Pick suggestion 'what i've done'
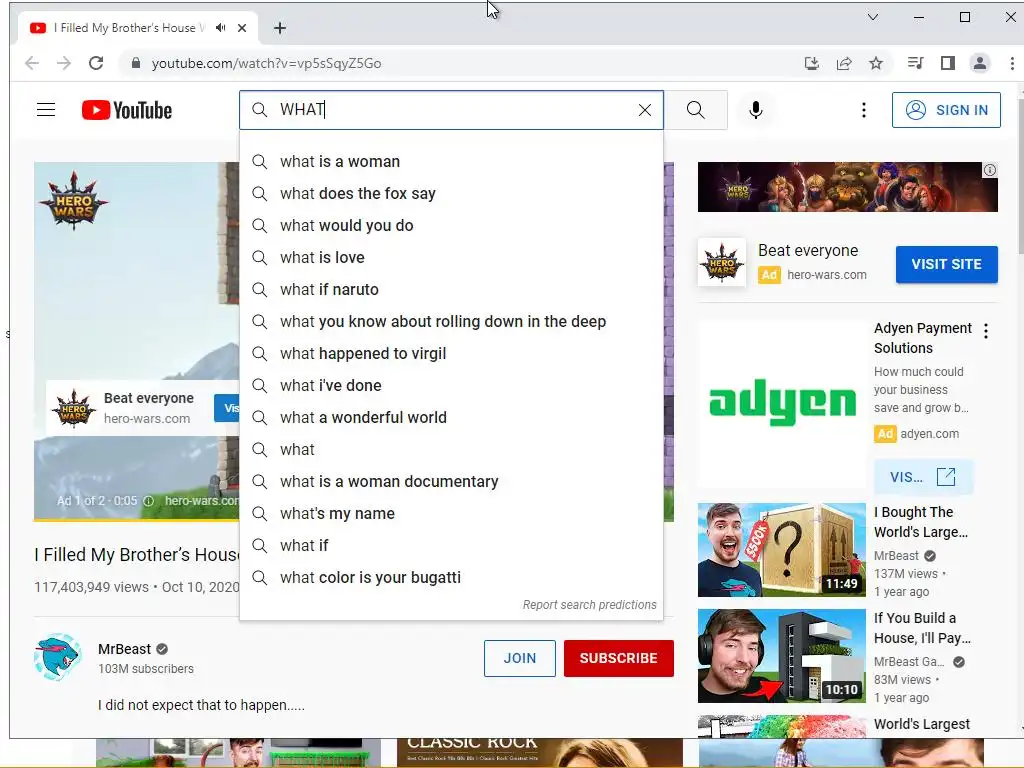This screenshot has height=768, width=1024. pos(451,385)
